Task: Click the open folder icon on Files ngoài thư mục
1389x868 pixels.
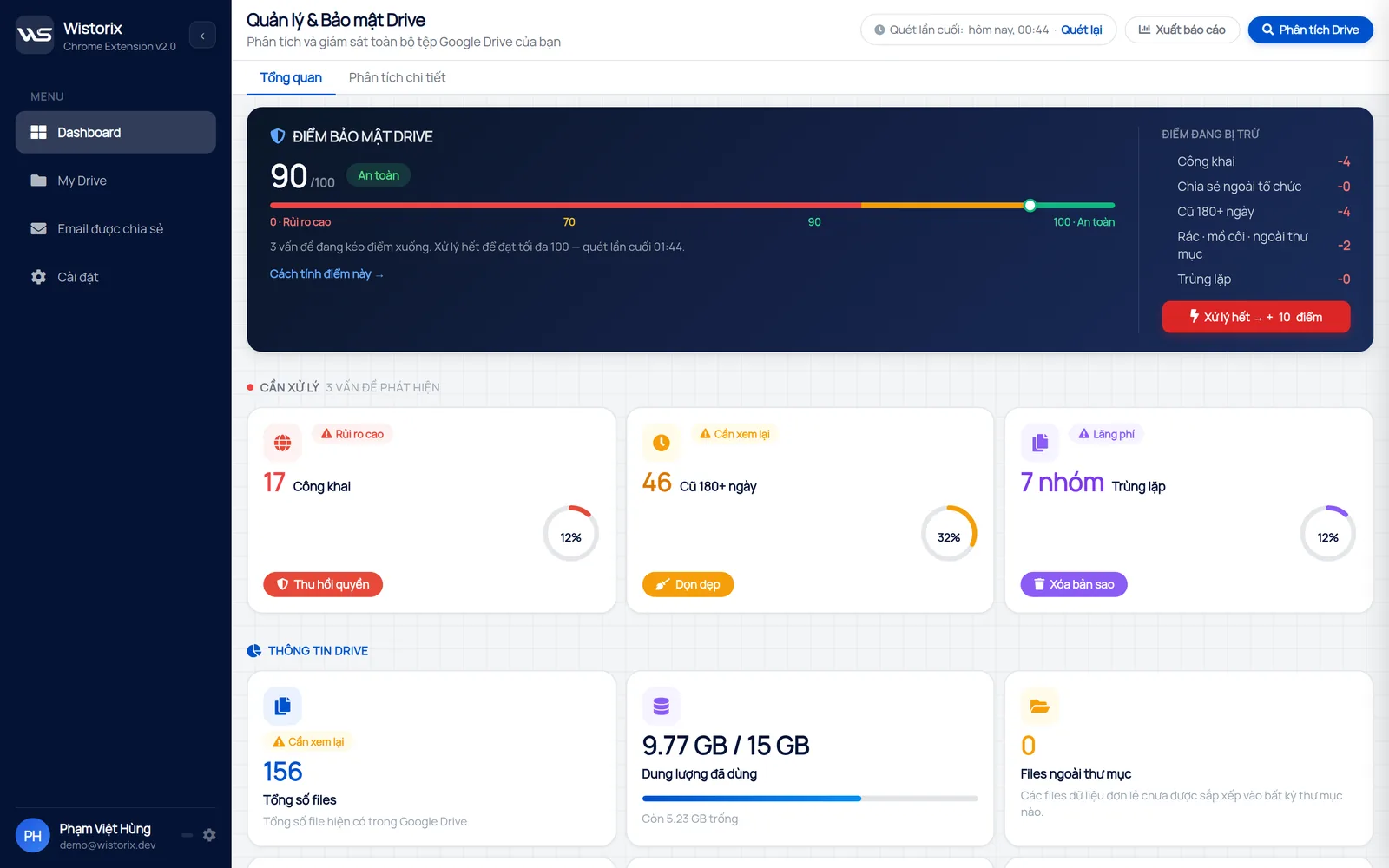Action: (x=1040, y=707)
